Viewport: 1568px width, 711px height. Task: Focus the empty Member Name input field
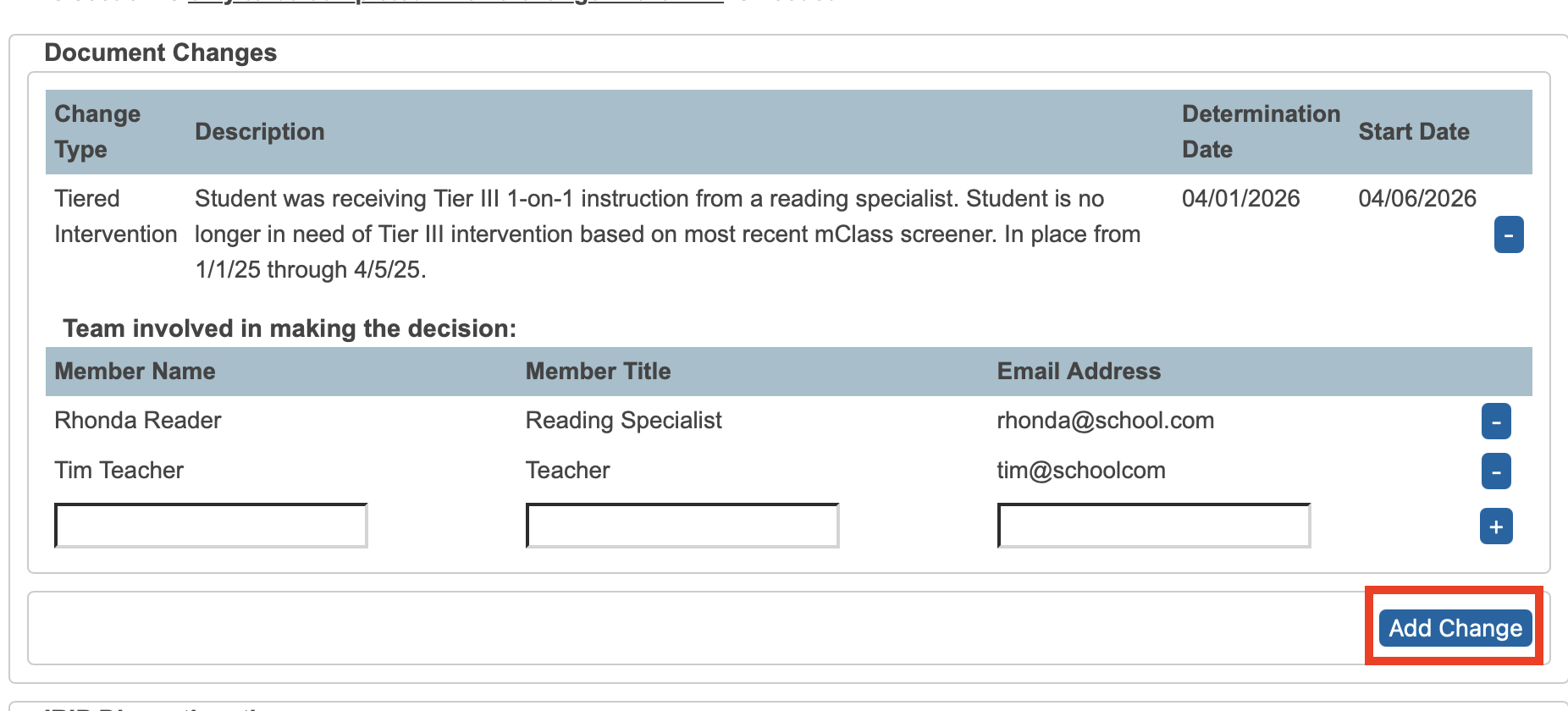click(211, 526)
